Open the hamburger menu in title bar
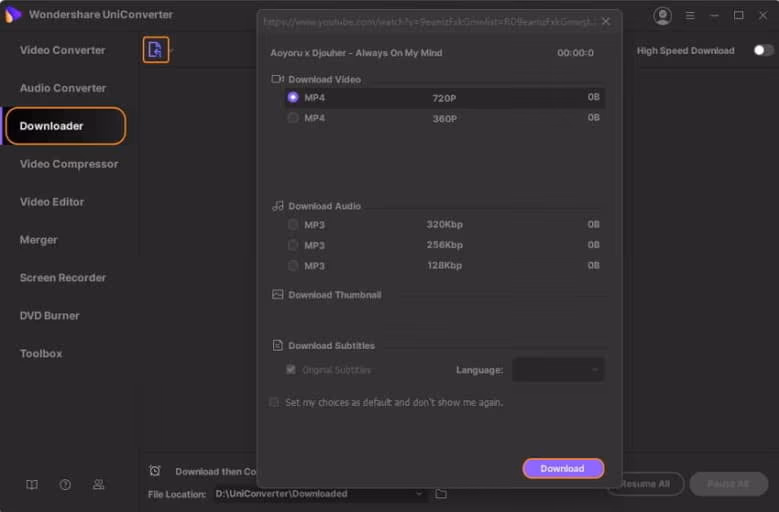This screenshot has width=779, height=512. [690, 16]
